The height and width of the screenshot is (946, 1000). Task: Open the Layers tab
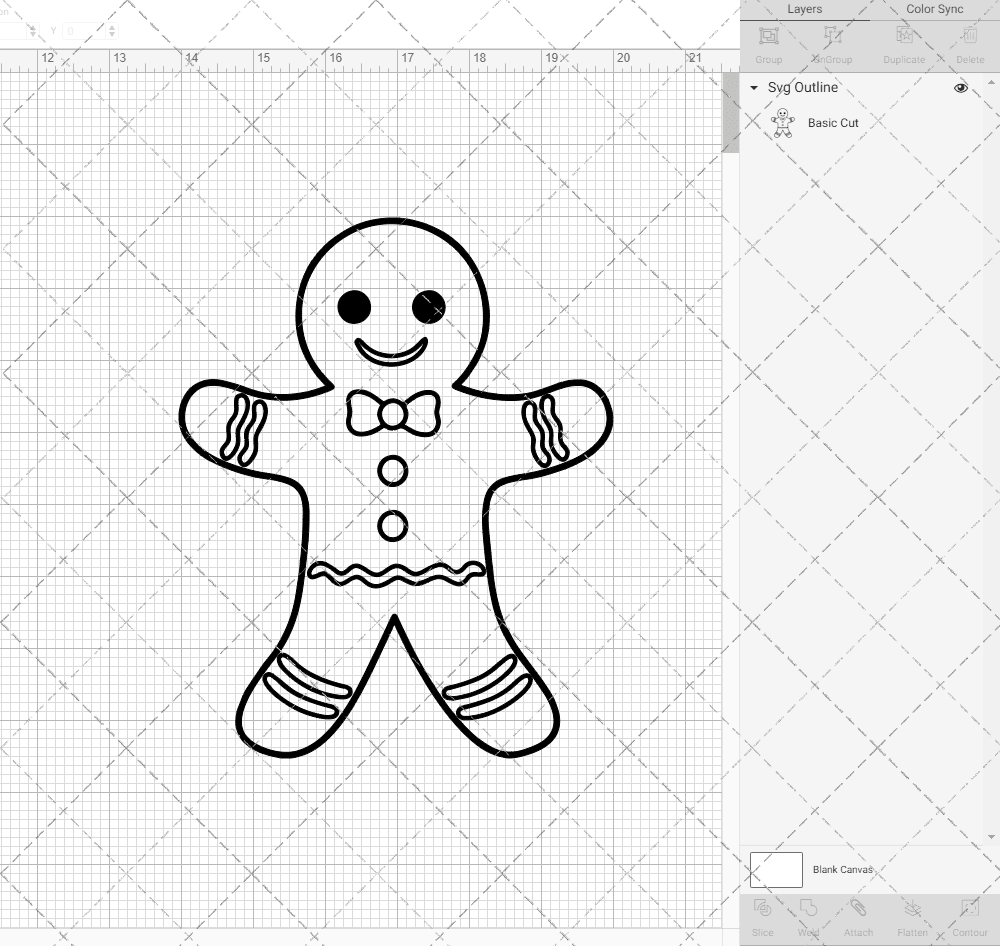(x=804, y=9)
